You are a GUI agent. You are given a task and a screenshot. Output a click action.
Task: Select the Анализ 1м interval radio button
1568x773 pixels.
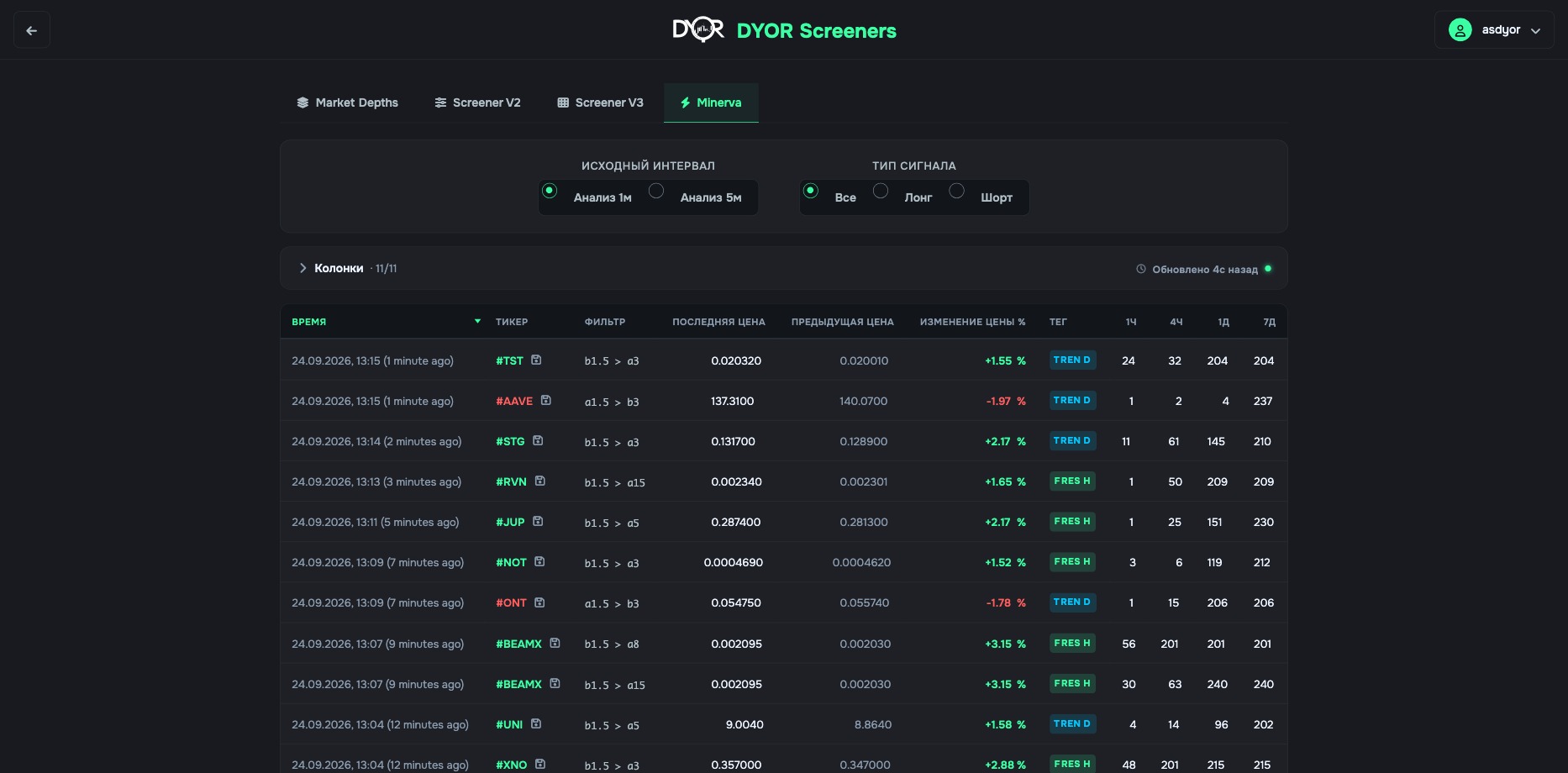tap(550, 191)
